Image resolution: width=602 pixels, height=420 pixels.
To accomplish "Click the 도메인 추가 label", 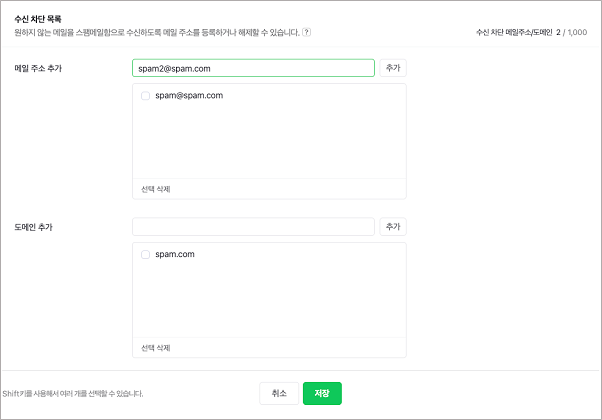I will [33, 227].
